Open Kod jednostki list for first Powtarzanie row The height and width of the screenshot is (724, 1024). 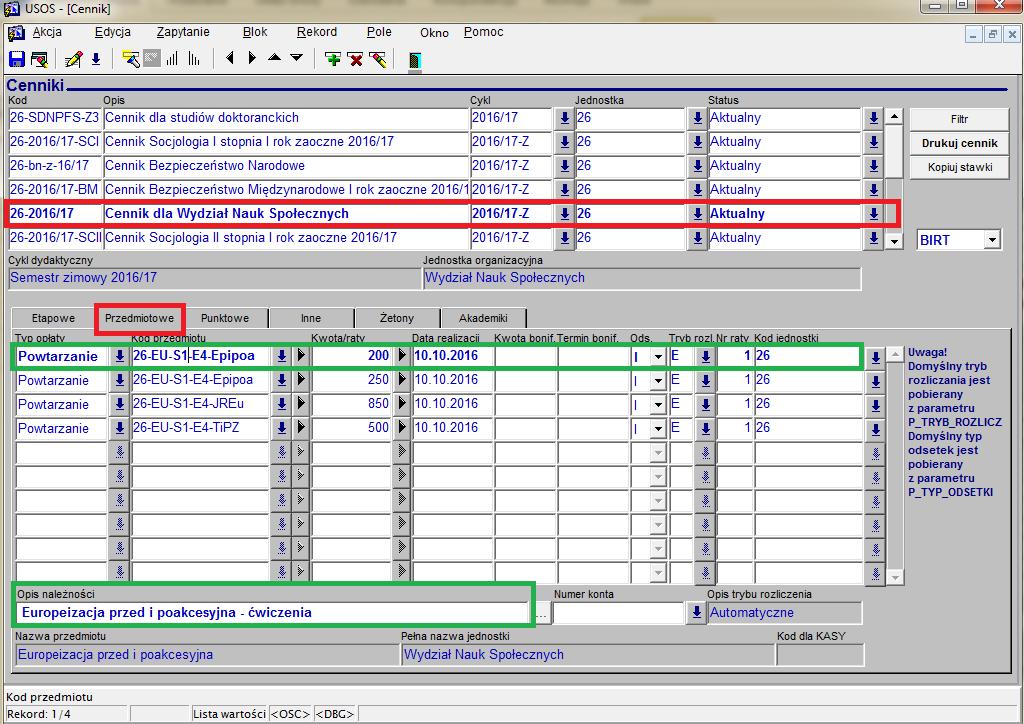[x=876, y=357]
